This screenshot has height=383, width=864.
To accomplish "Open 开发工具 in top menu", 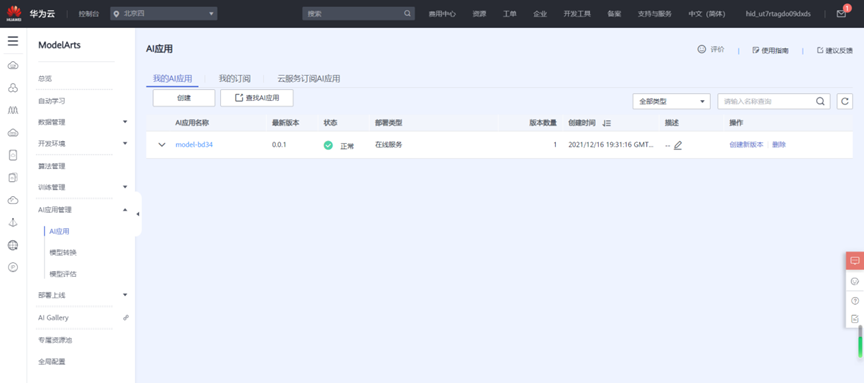I will click(x=577, y=14).
